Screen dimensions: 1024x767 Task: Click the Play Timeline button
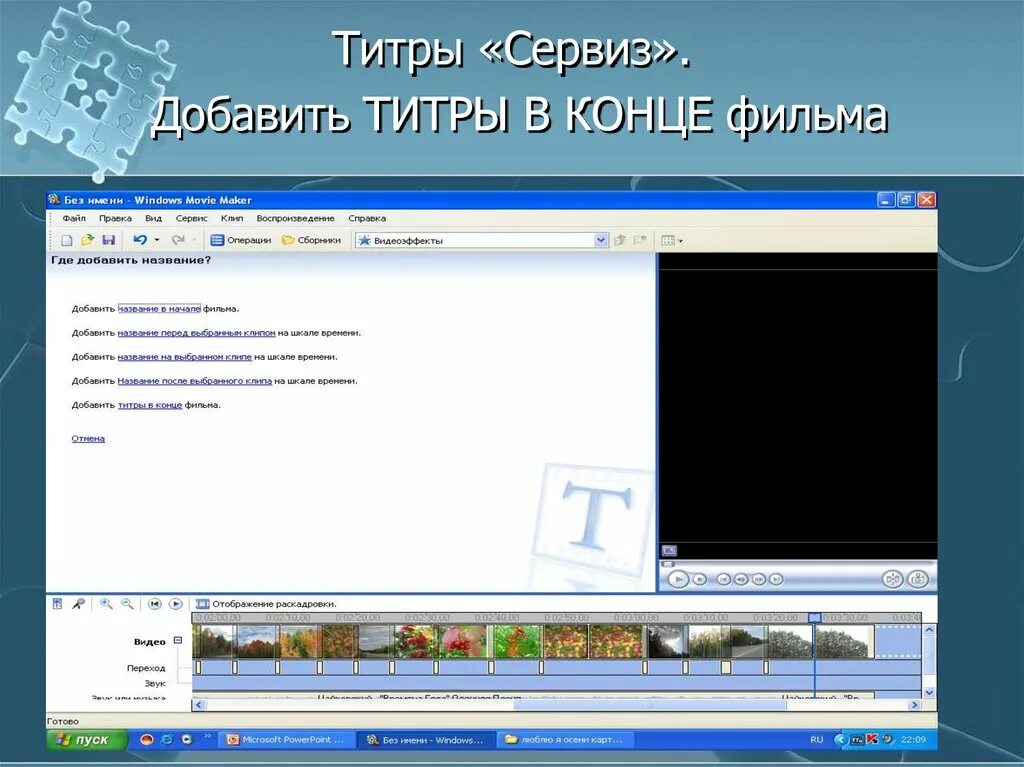(176, 604)
